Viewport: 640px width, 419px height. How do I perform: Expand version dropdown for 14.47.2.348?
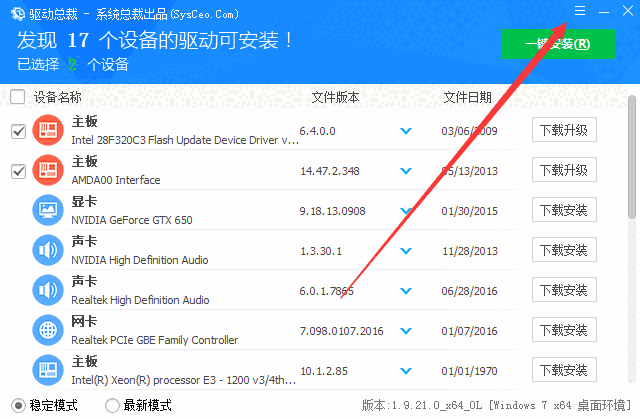[x=406, y=171]
